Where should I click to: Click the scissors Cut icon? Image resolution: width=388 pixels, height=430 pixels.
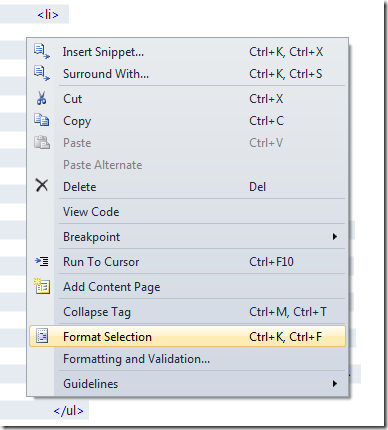pyautogui.click(x=42, y=98)
